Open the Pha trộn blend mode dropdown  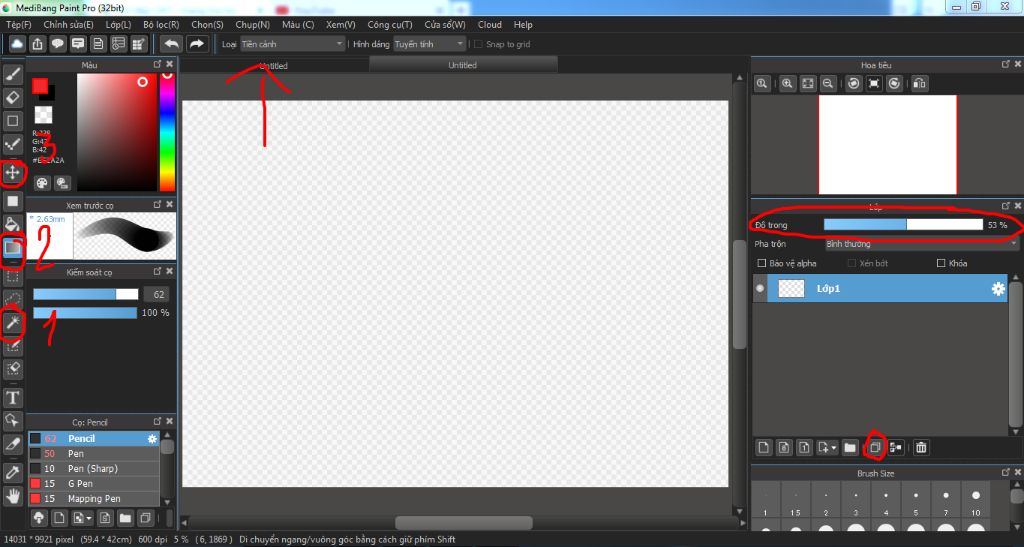(921, 243)
